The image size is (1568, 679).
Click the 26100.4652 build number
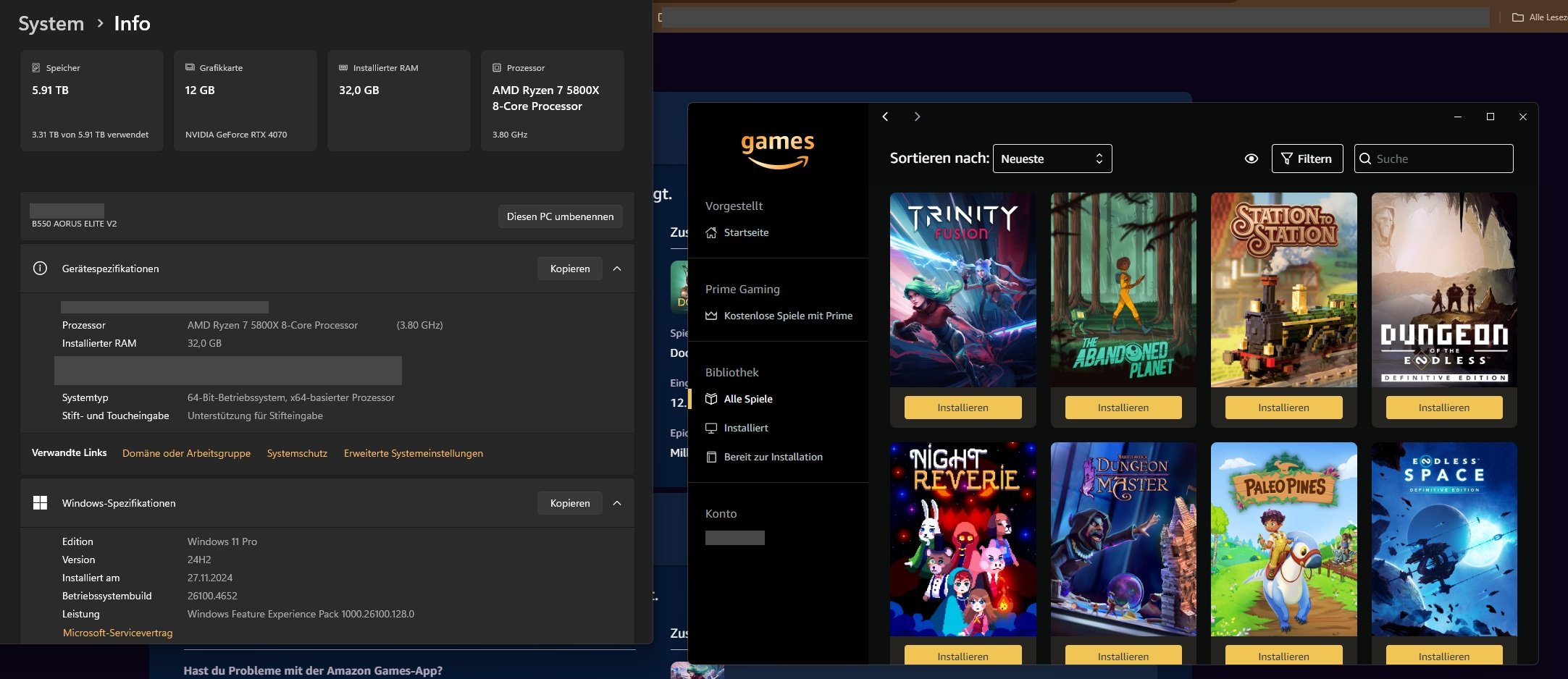click(212, 596)
